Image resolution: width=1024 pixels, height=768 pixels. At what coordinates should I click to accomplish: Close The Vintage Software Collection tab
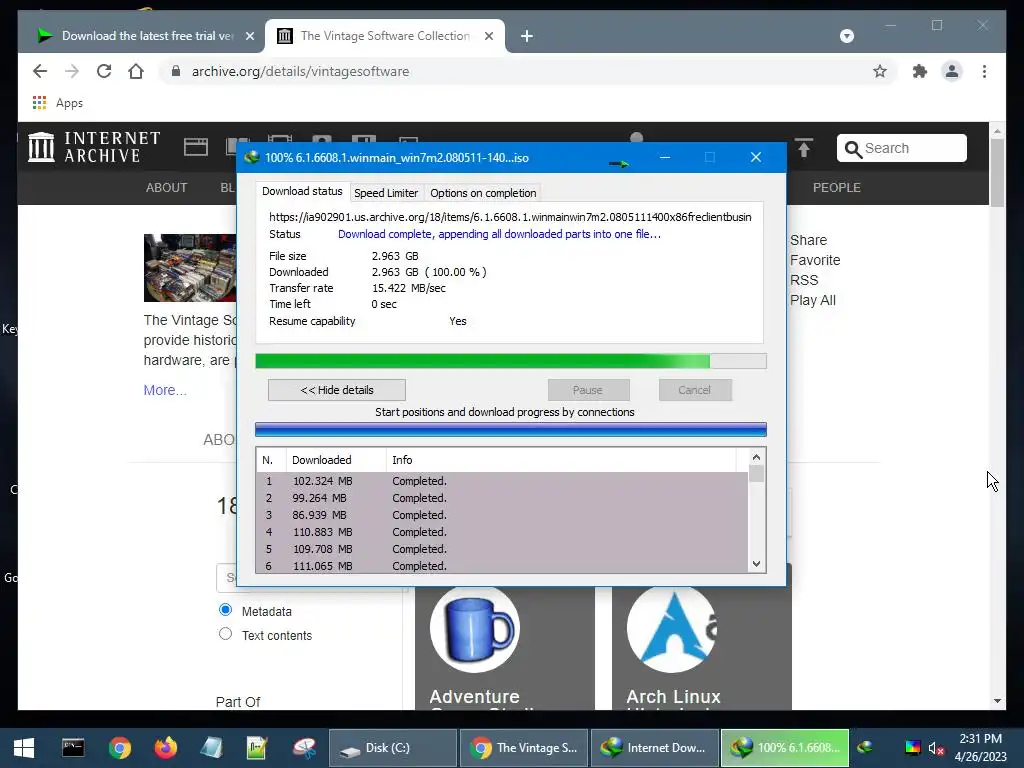(x=488, y=36)
